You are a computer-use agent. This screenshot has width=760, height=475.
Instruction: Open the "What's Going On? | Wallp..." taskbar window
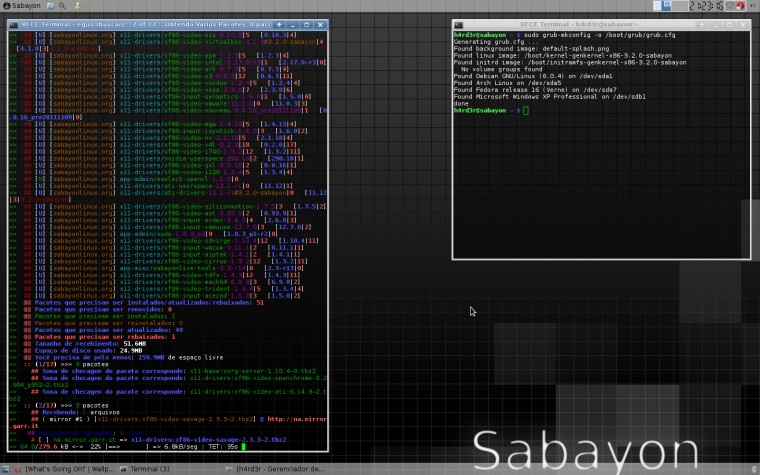(x=65, y=469)
